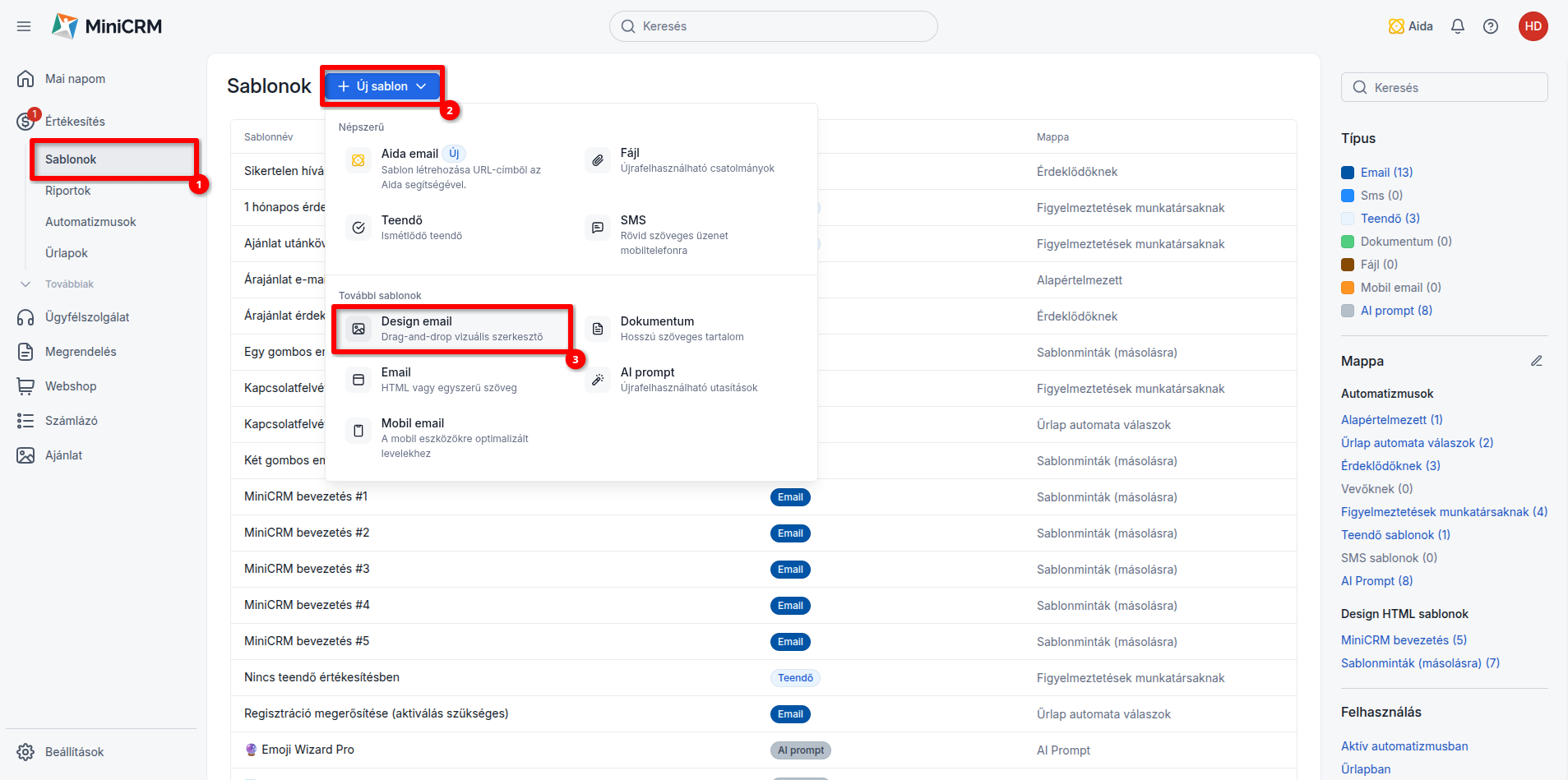The height and width of the screenshot is (780, 1568).
Task: Click the Megrendelés document icon
Action: (x=25, y=352)
